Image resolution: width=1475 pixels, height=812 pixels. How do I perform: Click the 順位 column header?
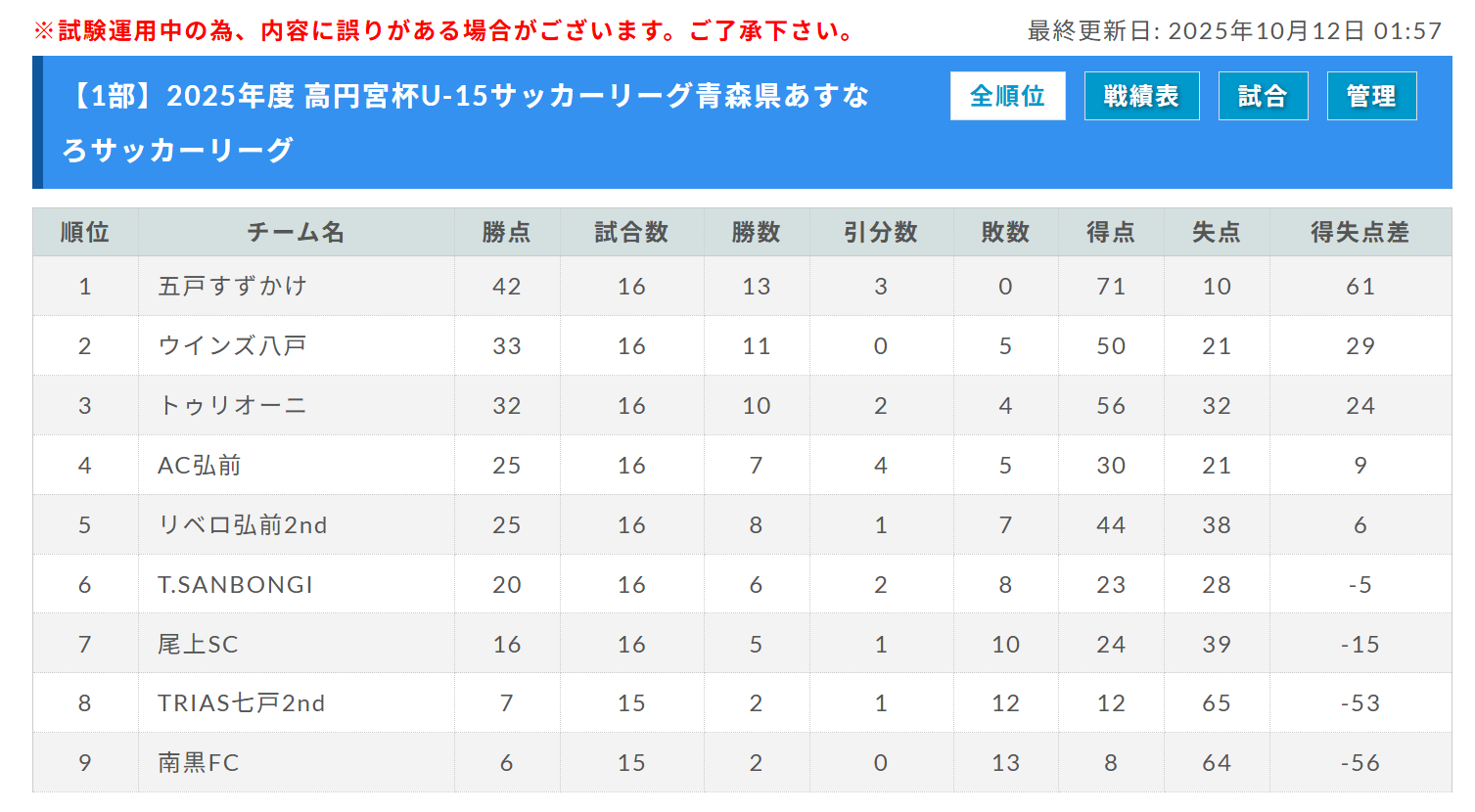point(85,232)
